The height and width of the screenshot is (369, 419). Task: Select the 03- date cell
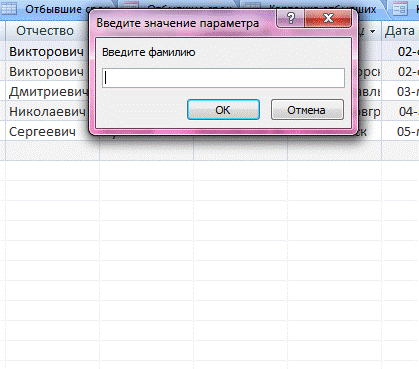(400, 92)
